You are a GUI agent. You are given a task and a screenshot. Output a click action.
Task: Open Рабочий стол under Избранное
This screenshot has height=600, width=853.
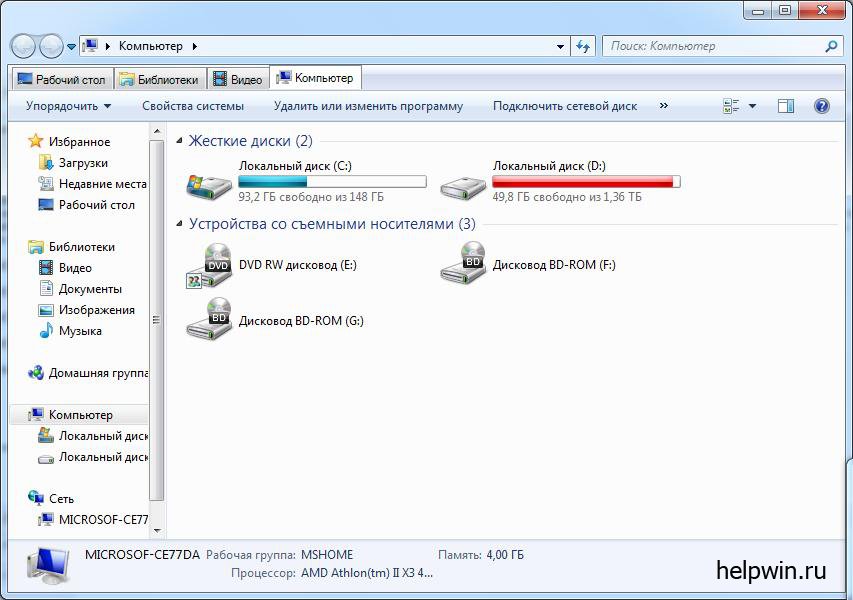[97, 205]
